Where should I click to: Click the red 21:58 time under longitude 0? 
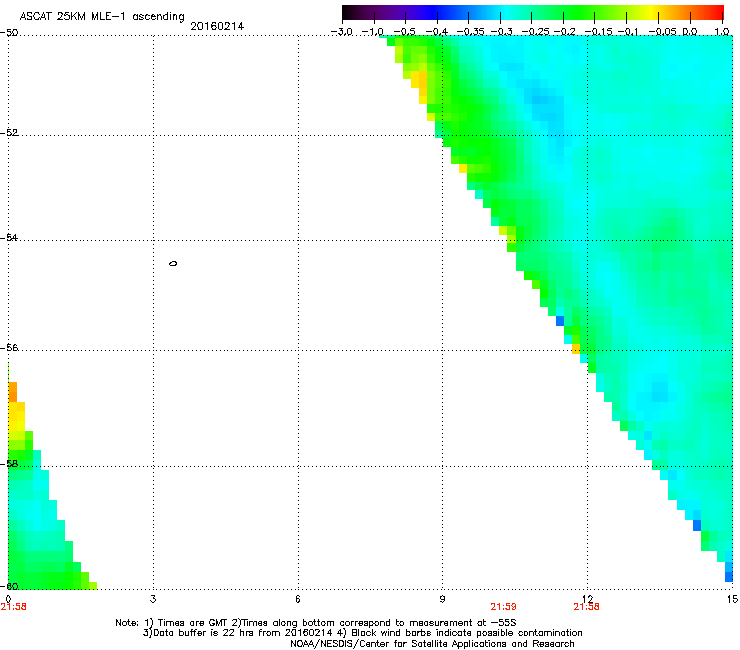point(14,607)
